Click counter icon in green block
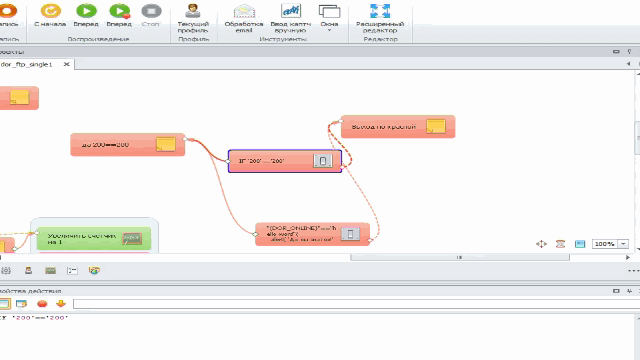 click(132, 238)
